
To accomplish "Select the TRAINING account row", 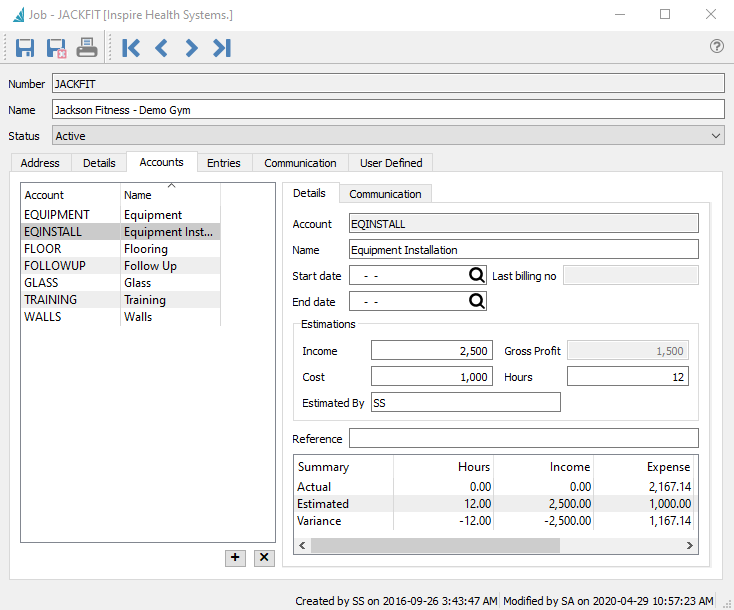I will pos(72,300).
